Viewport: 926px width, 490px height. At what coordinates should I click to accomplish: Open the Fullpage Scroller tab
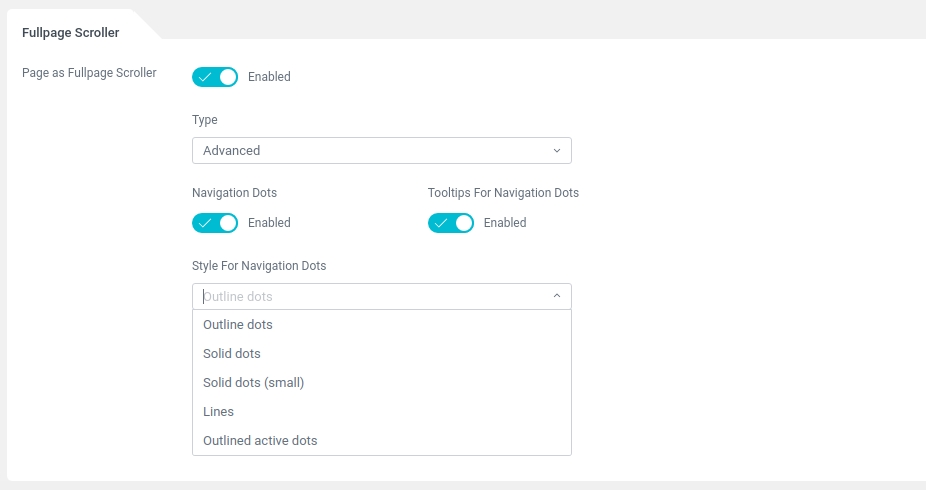click(71, 33)
